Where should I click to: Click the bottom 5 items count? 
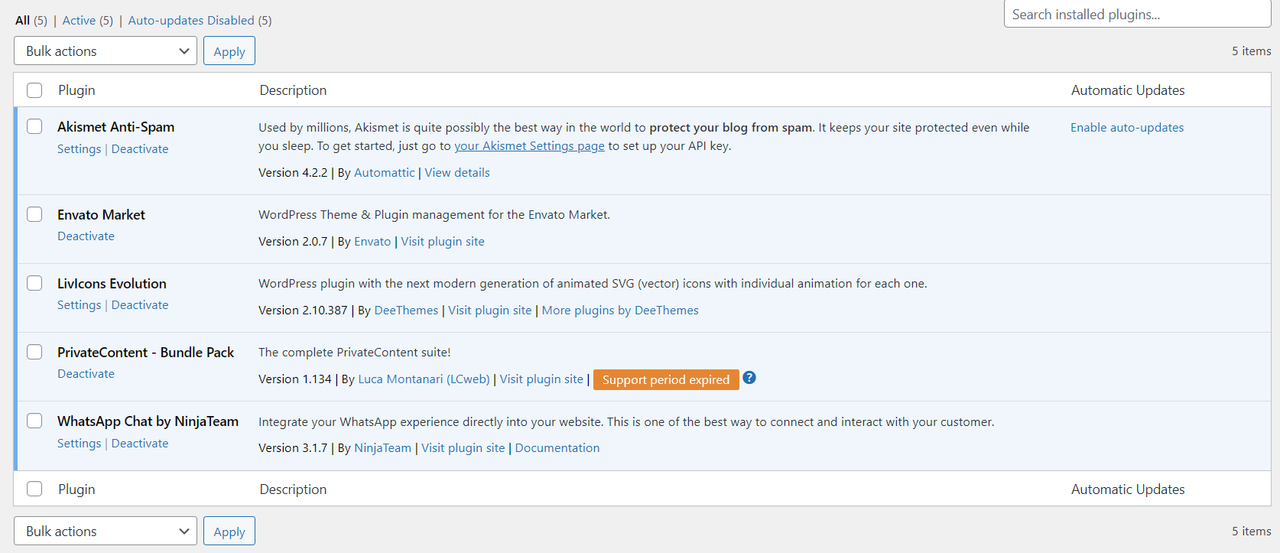click(x=1251, y=531)
